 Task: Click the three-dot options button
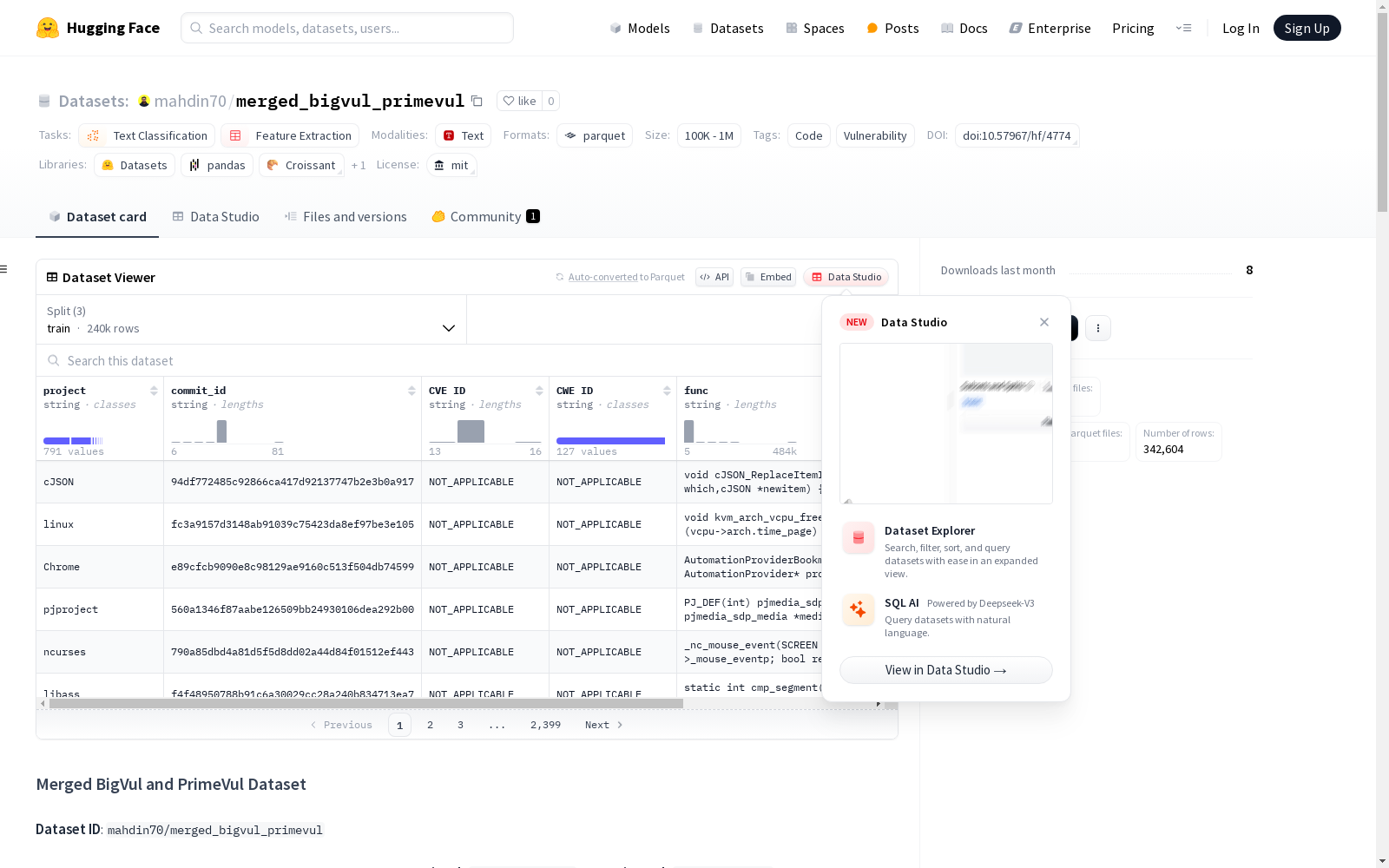click(1098, 328)
